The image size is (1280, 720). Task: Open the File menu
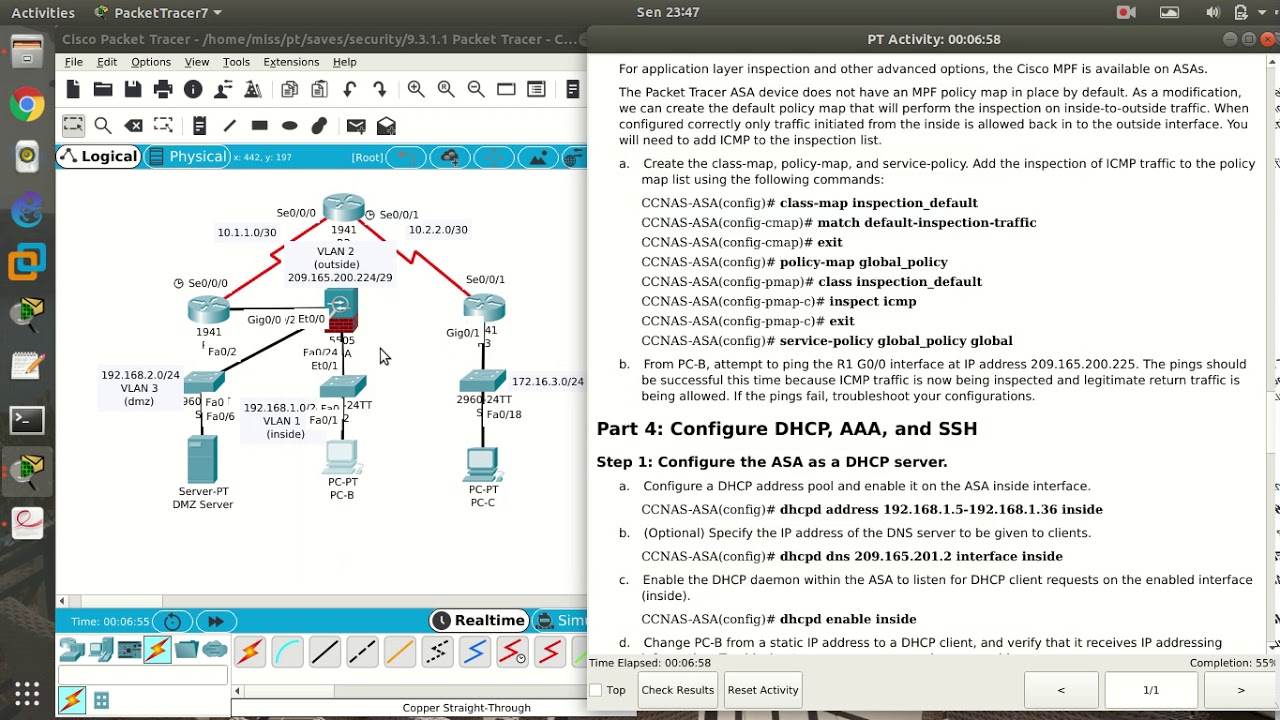click(x=74, y=62)
